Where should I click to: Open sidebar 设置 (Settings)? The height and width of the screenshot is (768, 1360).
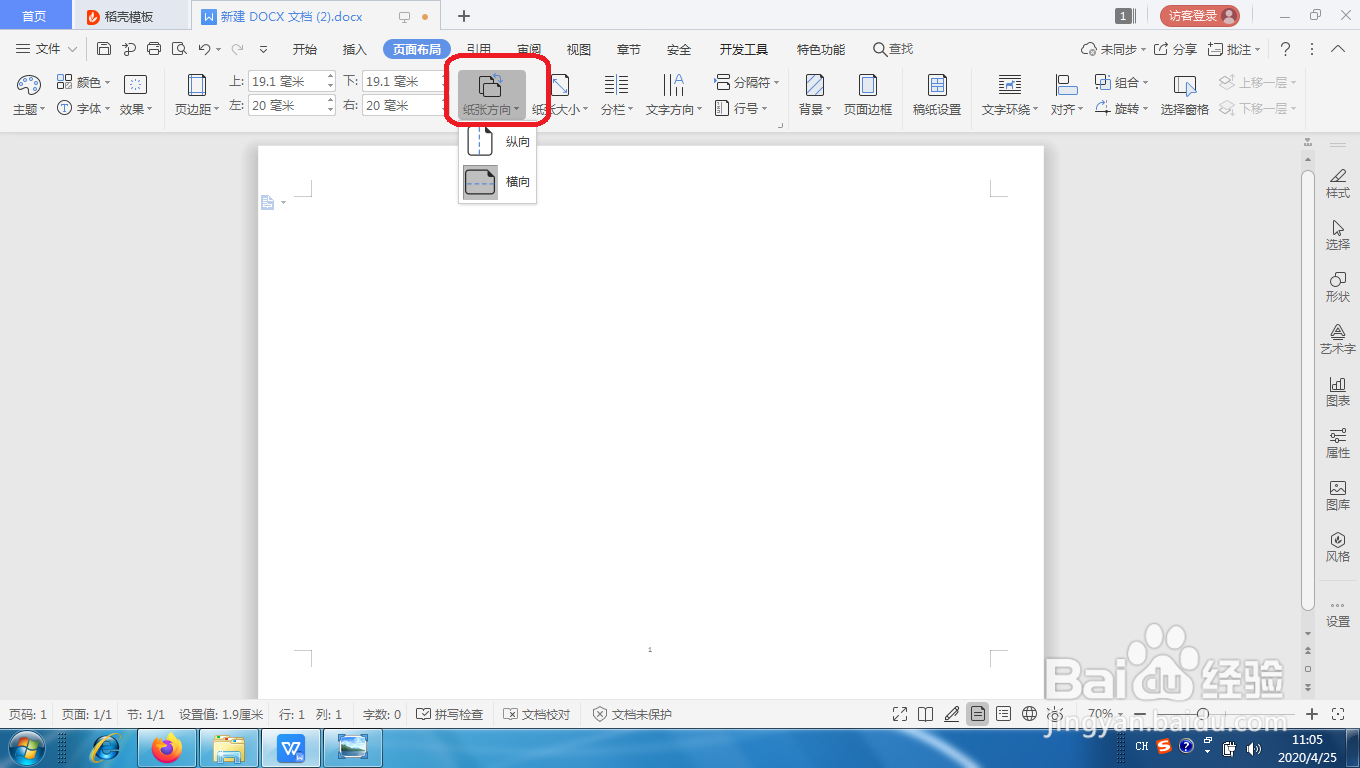click(x=1338, y=614)
